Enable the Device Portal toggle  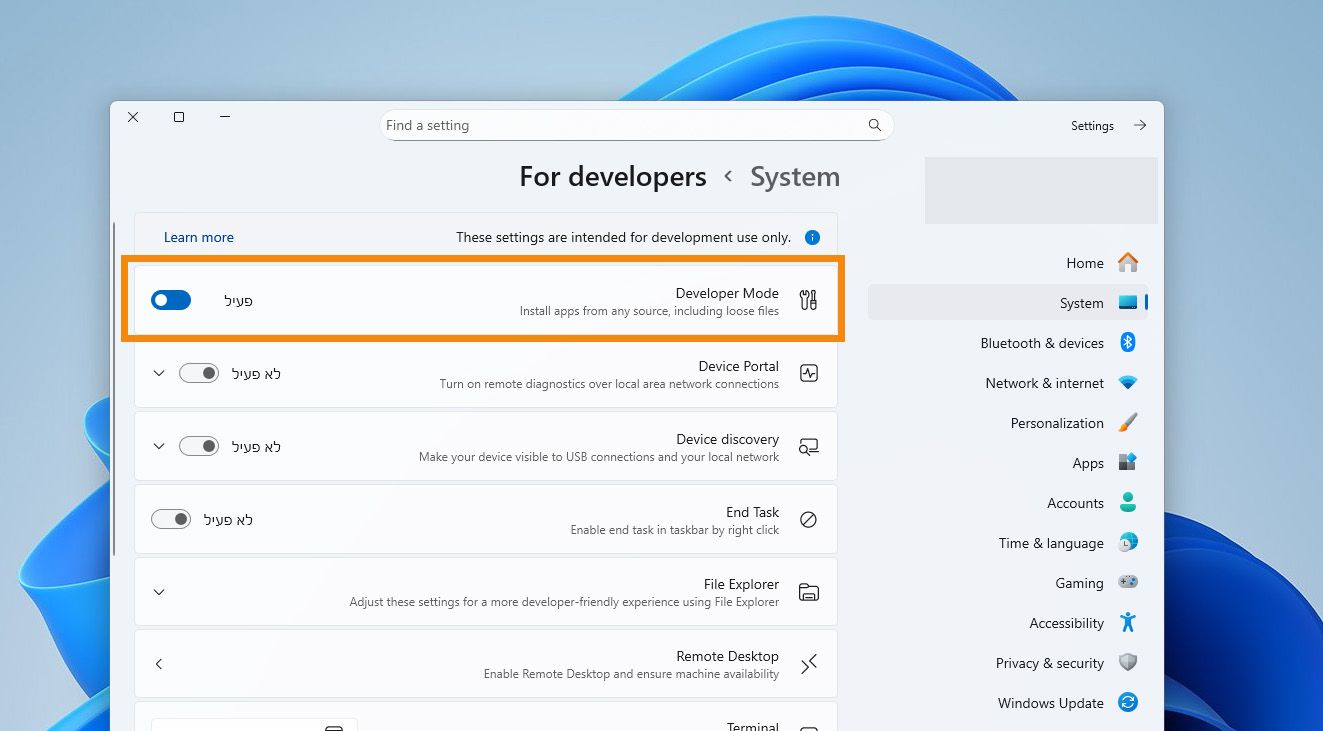[199, 373]
